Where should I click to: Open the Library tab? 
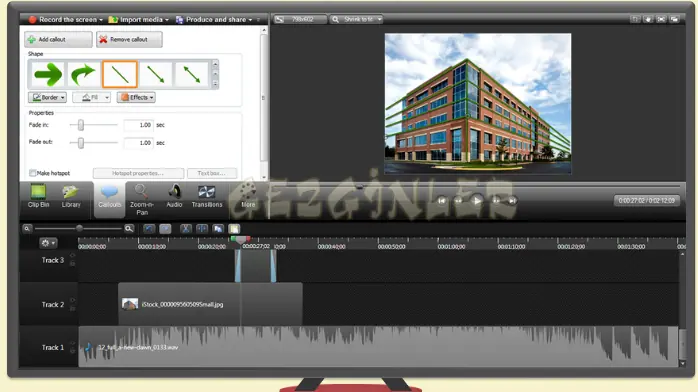(71, 196)
